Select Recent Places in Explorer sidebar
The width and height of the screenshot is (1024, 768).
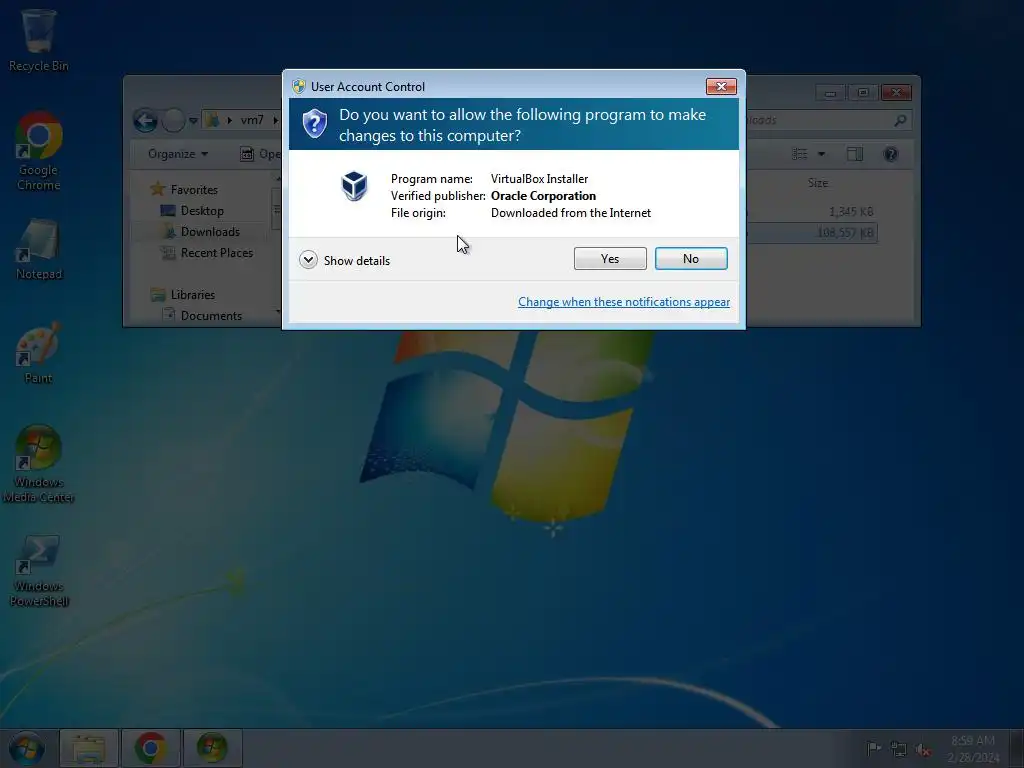217,253
